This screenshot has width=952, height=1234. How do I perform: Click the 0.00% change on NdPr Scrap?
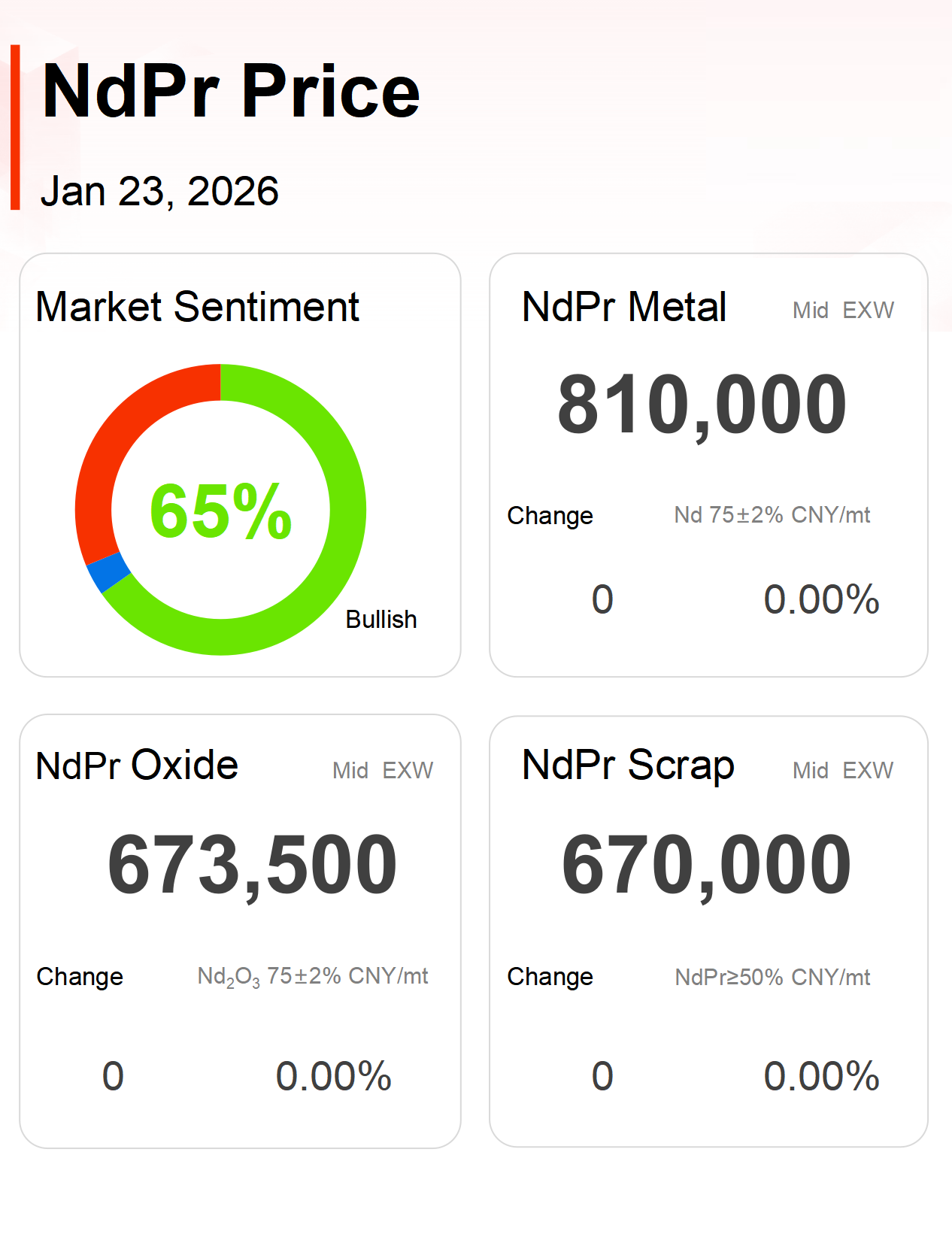tap(821, 1075)
